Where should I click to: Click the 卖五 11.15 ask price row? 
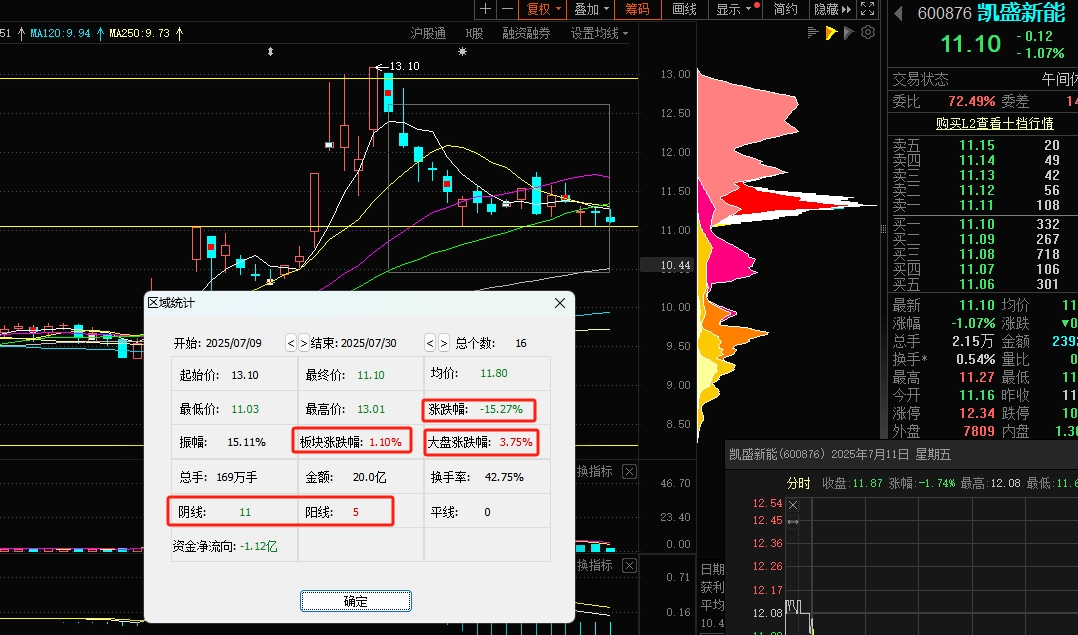click(x=984, y=145)
